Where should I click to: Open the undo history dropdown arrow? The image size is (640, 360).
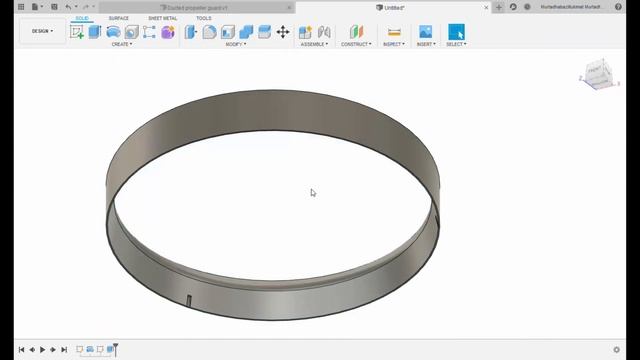pyautogui.click(x=76, y=7)
